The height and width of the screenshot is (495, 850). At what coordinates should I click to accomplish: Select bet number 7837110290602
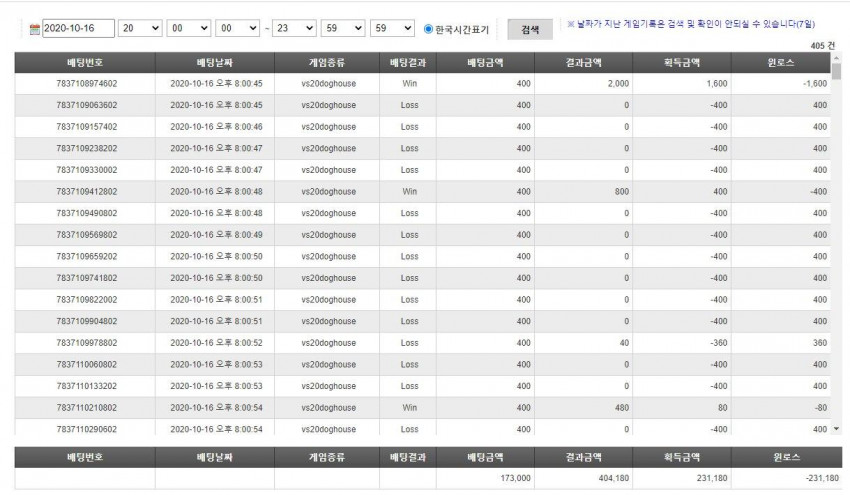coord(87,429)
